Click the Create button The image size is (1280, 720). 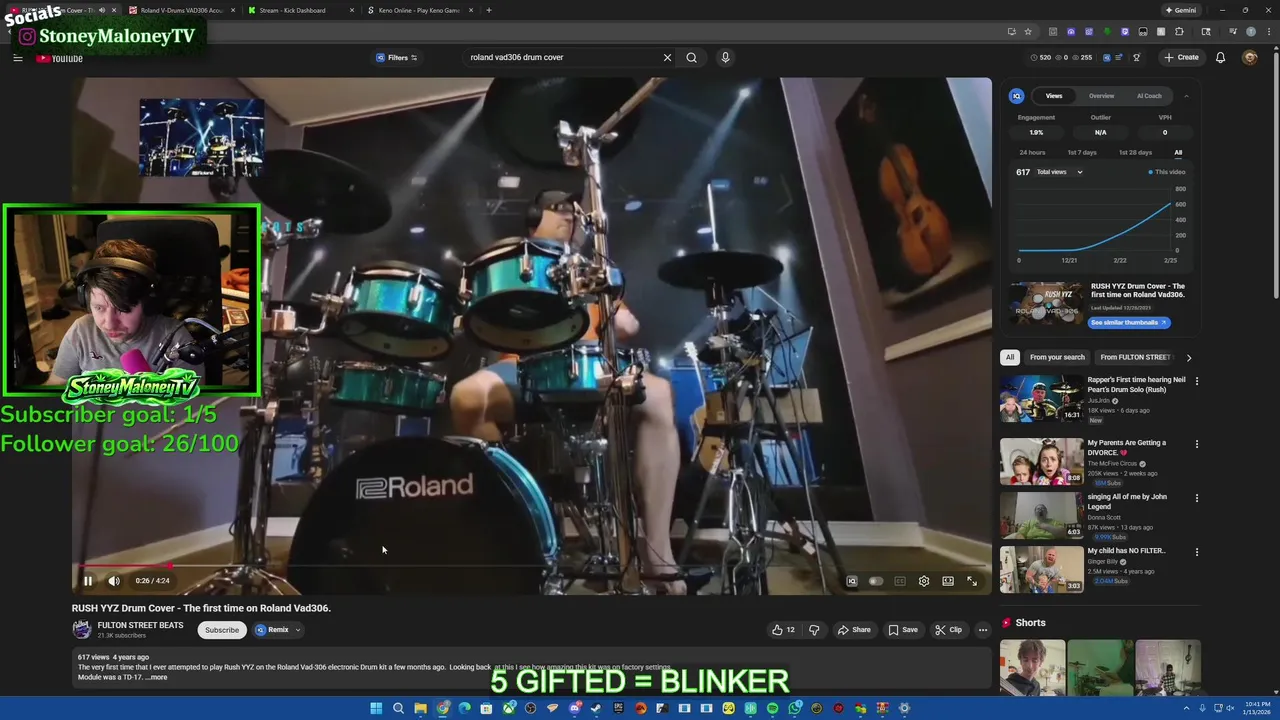[1181, 57]
